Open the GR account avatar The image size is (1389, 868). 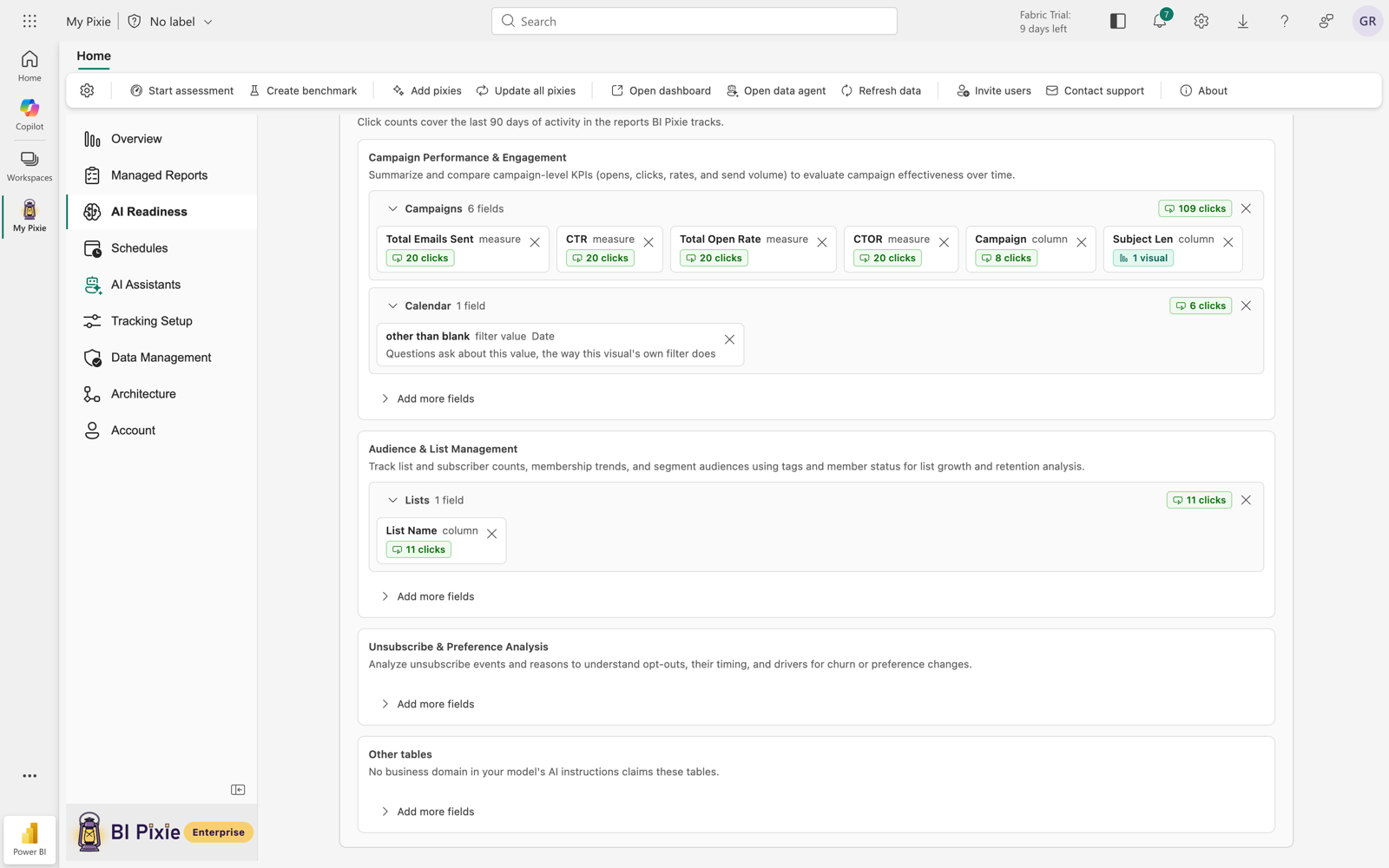pyautogui.click(x=1367, y=21)
